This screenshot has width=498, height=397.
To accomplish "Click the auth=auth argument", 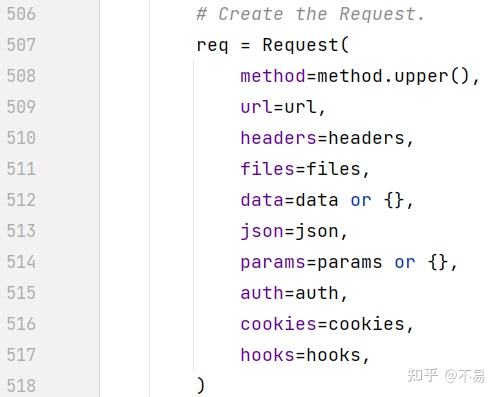I will pyautogui.click(x=294, y=293).
